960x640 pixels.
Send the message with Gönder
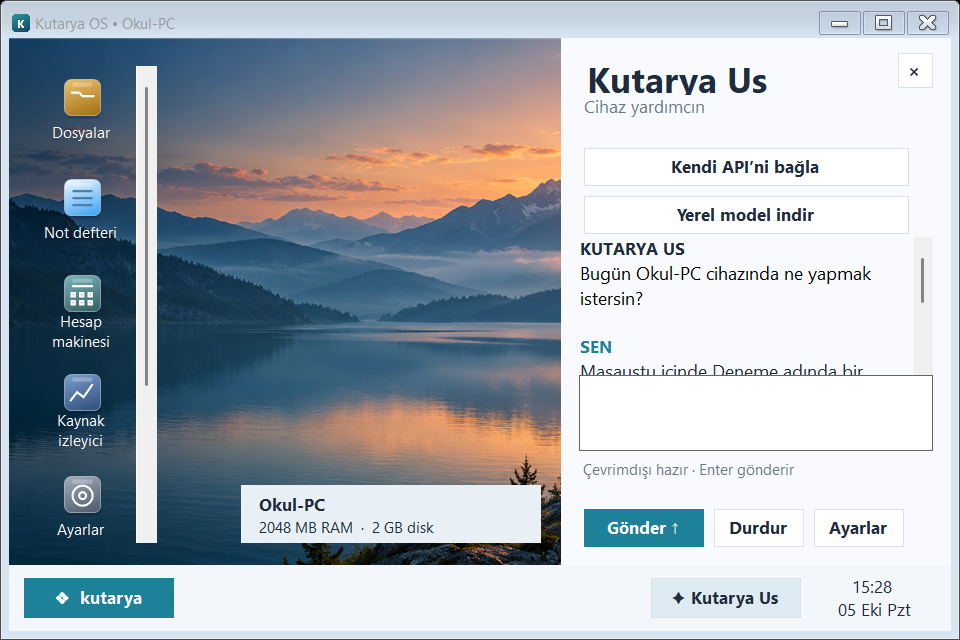[x=643, y=528]
